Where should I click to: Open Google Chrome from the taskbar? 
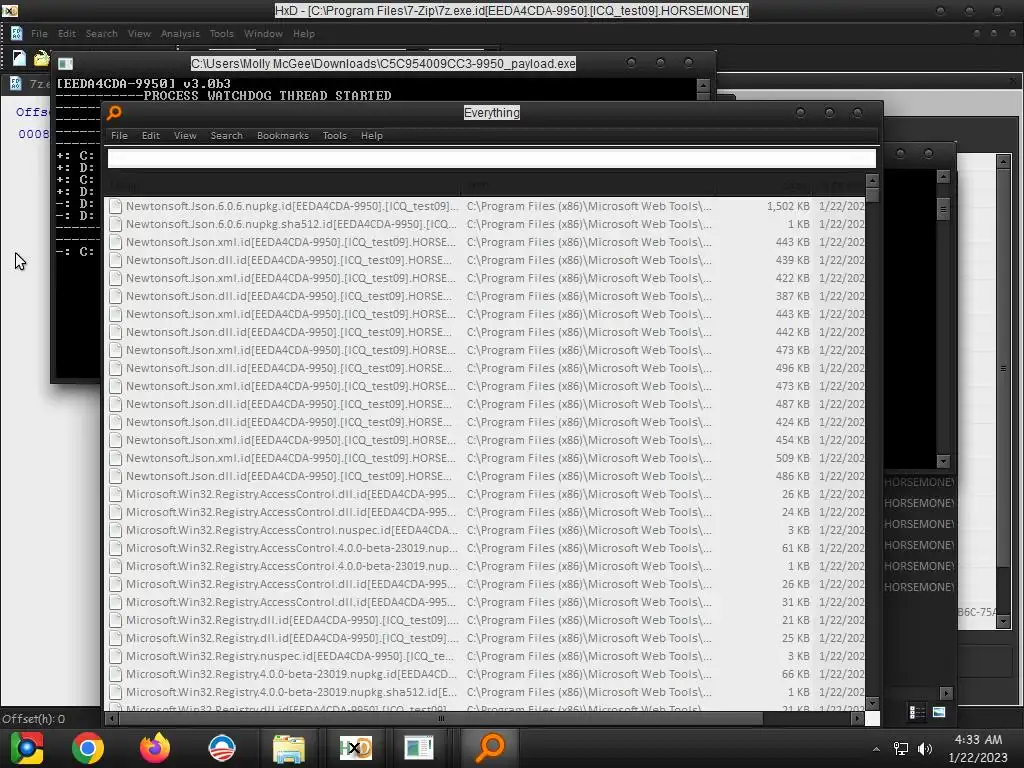pyautogui.click(x=88, y=748)
